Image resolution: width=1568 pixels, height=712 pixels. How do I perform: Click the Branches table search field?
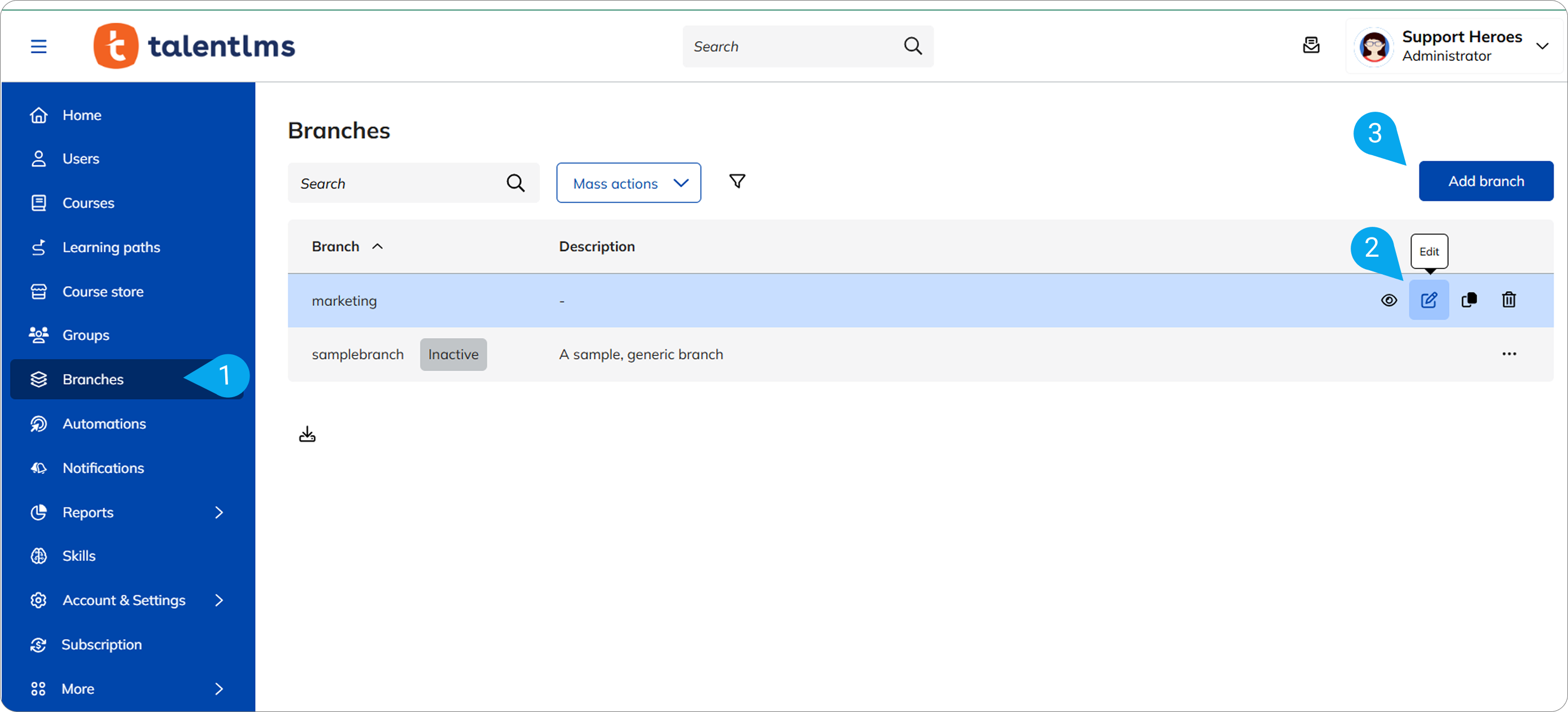[x=398, y=183]
